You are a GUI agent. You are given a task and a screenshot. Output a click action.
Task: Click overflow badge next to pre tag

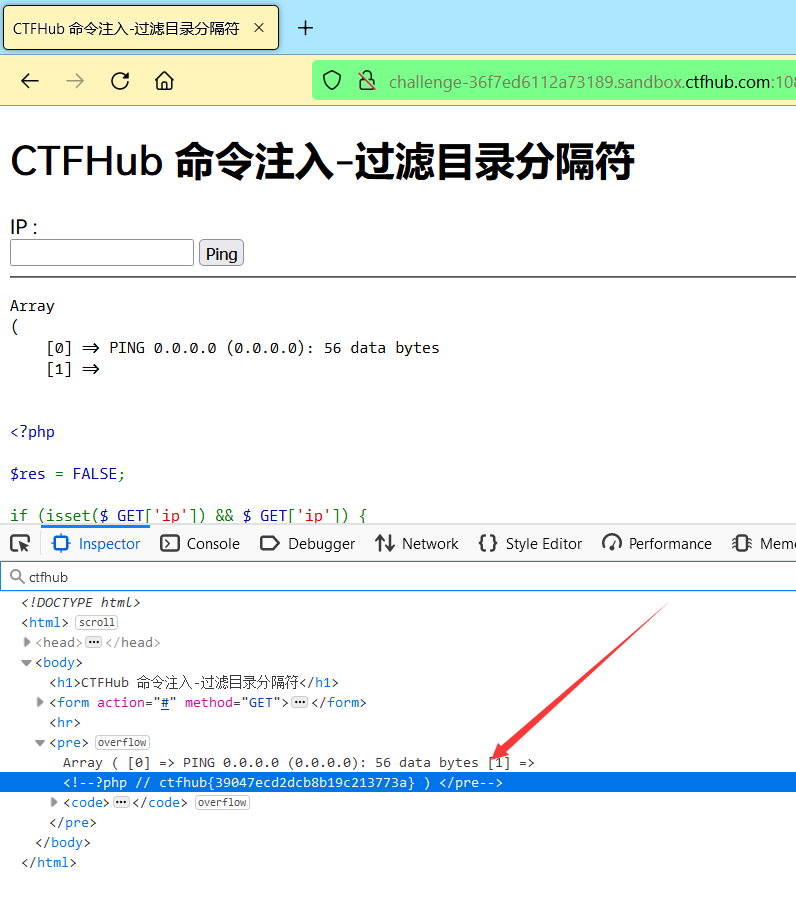[x=122, y=742]
